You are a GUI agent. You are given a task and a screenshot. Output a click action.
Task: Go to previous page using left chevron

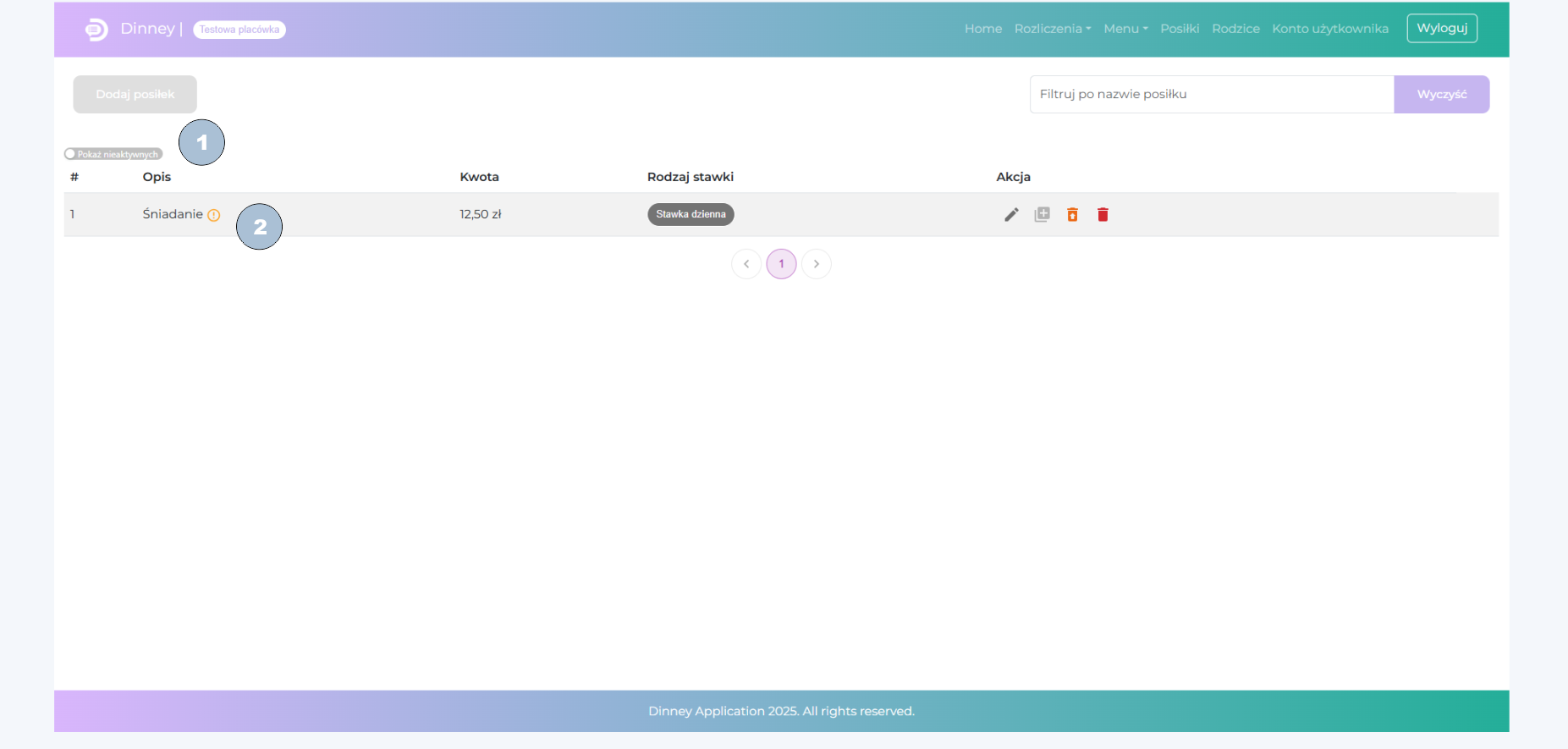tap(746, 264)
